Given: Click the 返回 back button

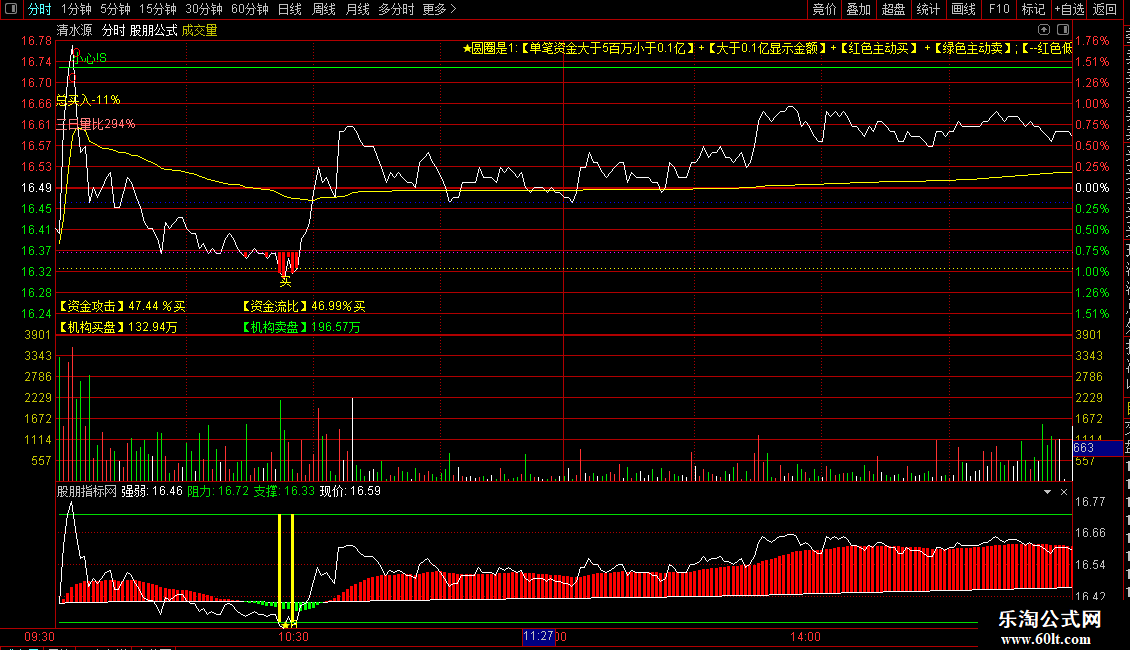Looking at the screenshot, I should 1104,9.
